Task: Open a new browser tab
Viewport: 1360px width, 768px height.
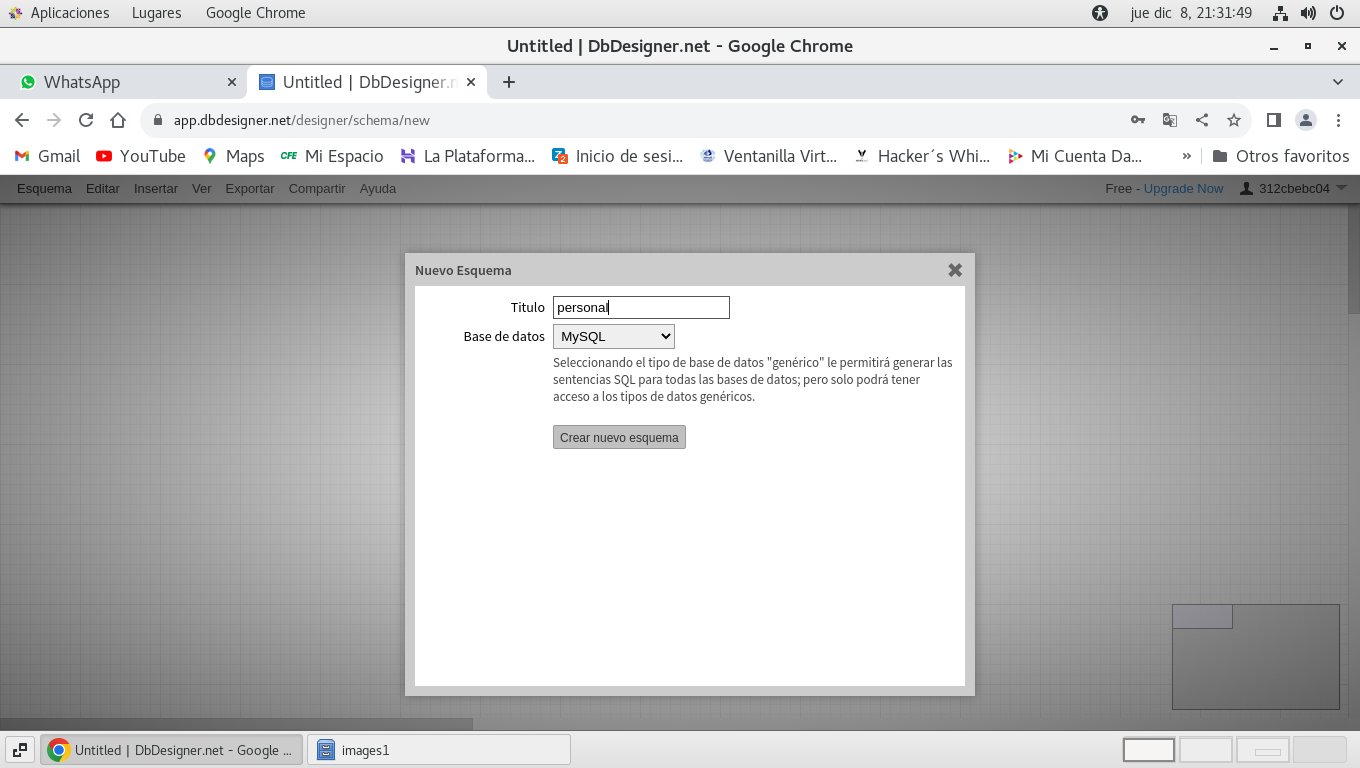Action: [509, 82]
